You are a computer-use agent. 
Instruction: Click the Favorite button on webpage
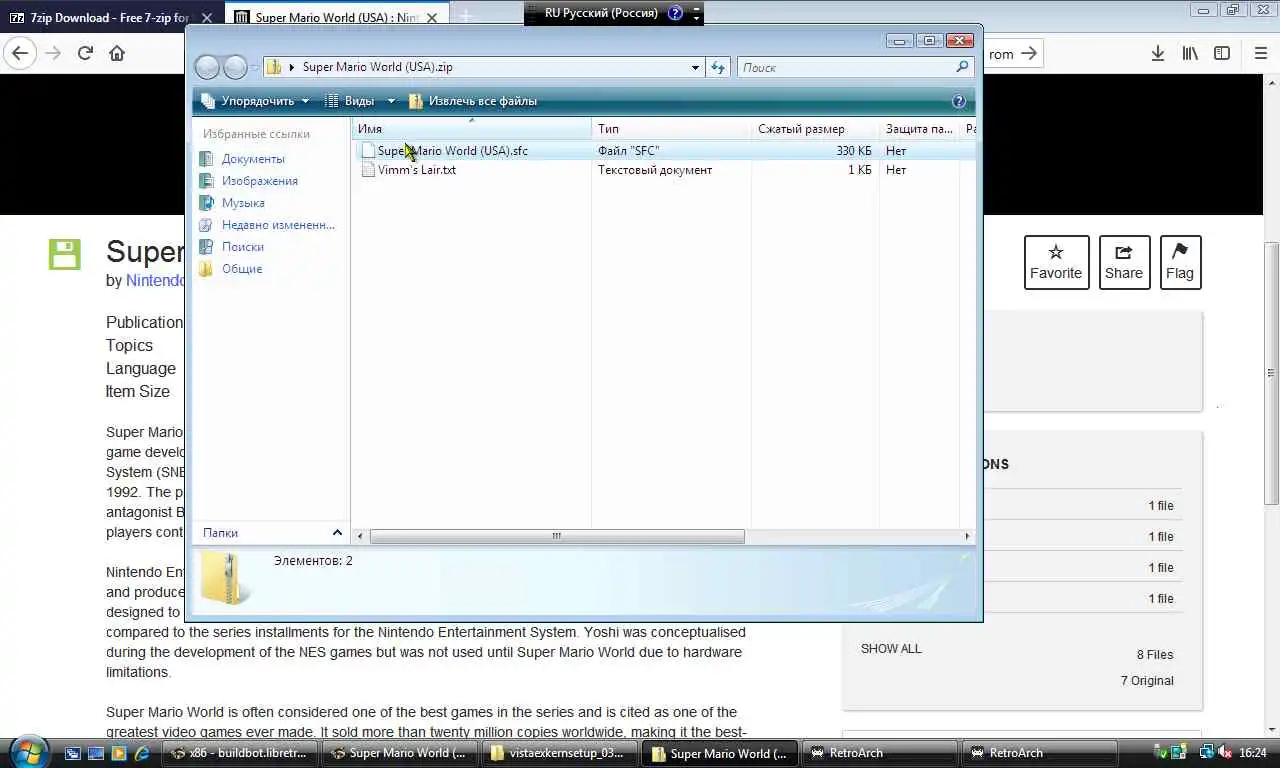(1056, 262)
